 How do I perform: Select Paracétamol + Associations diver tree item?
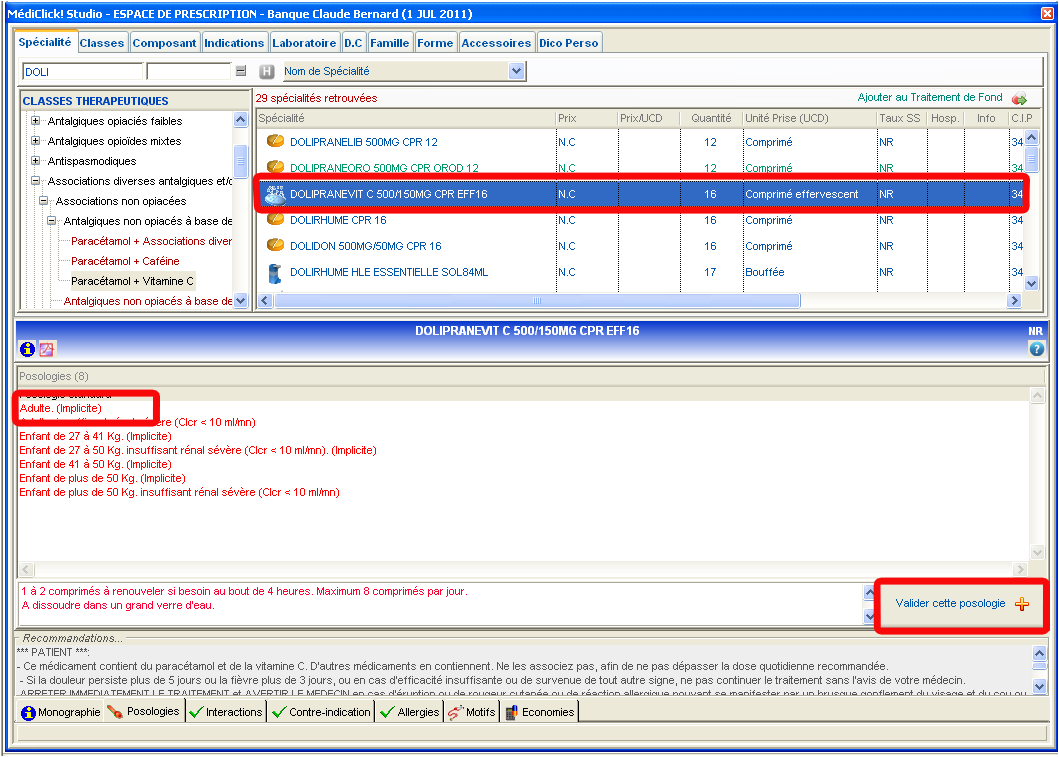(x=151, y=241)
